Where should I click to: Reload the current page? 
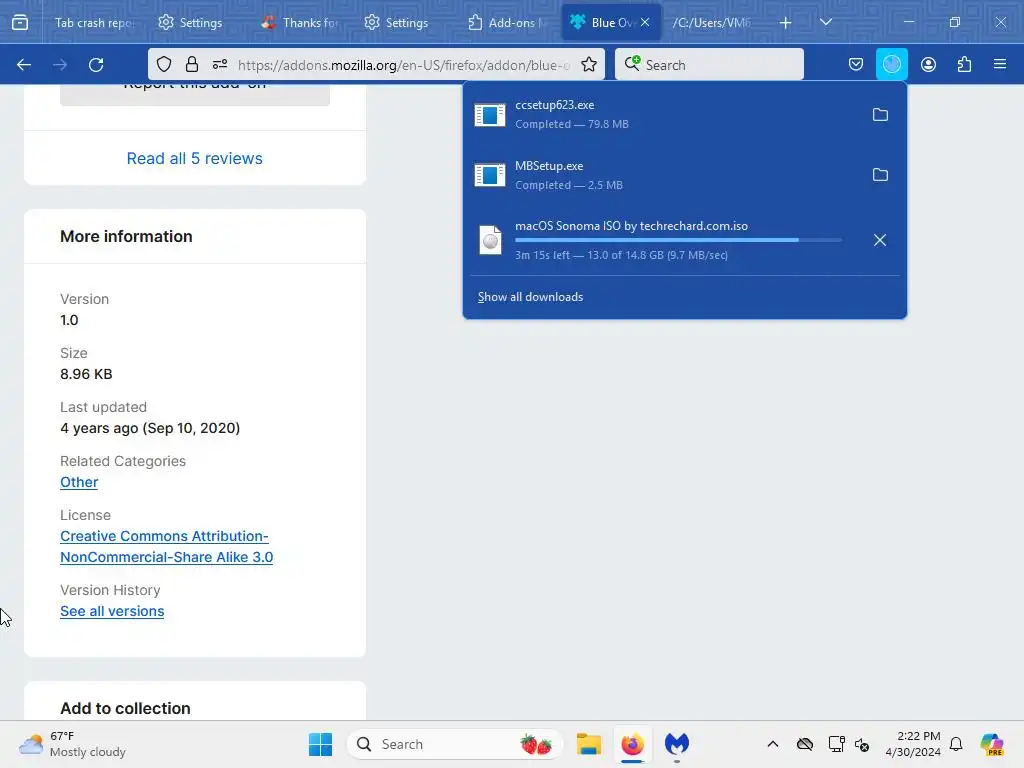96,65
